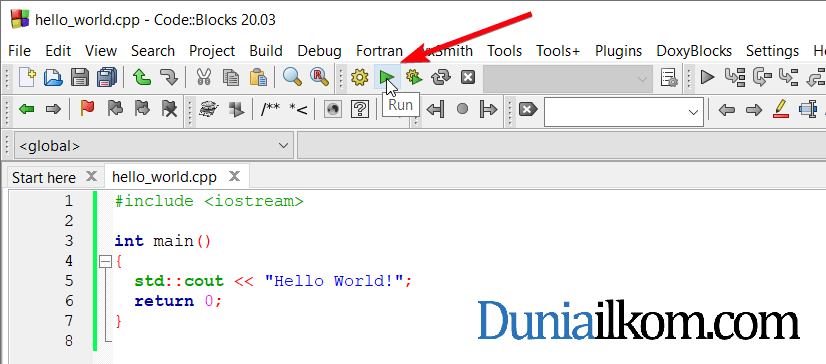
Task: Jump back with the arrow-to-bar icon
Action: [x=435, y=110]
